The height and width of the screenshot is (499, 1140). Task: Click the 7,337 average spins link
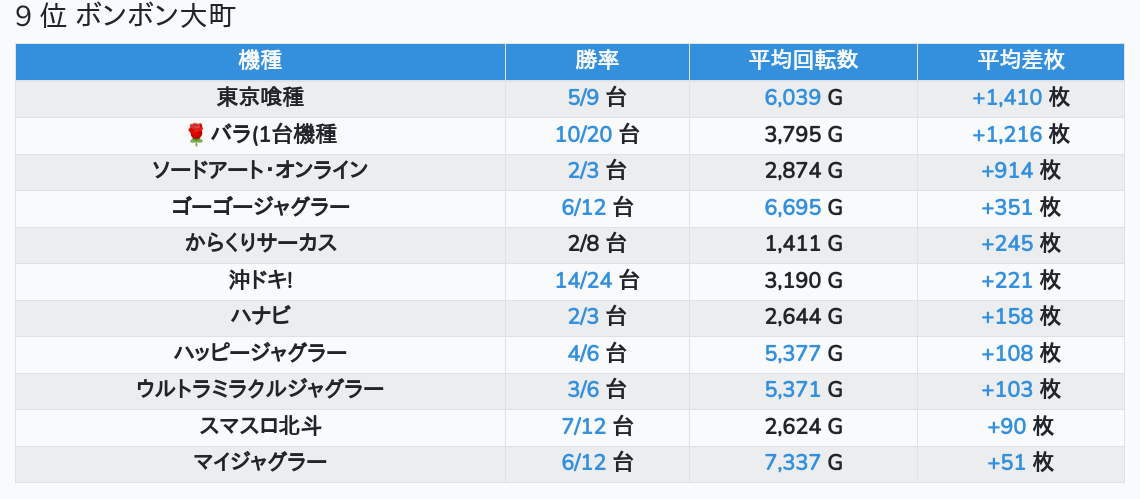(792, 462)
